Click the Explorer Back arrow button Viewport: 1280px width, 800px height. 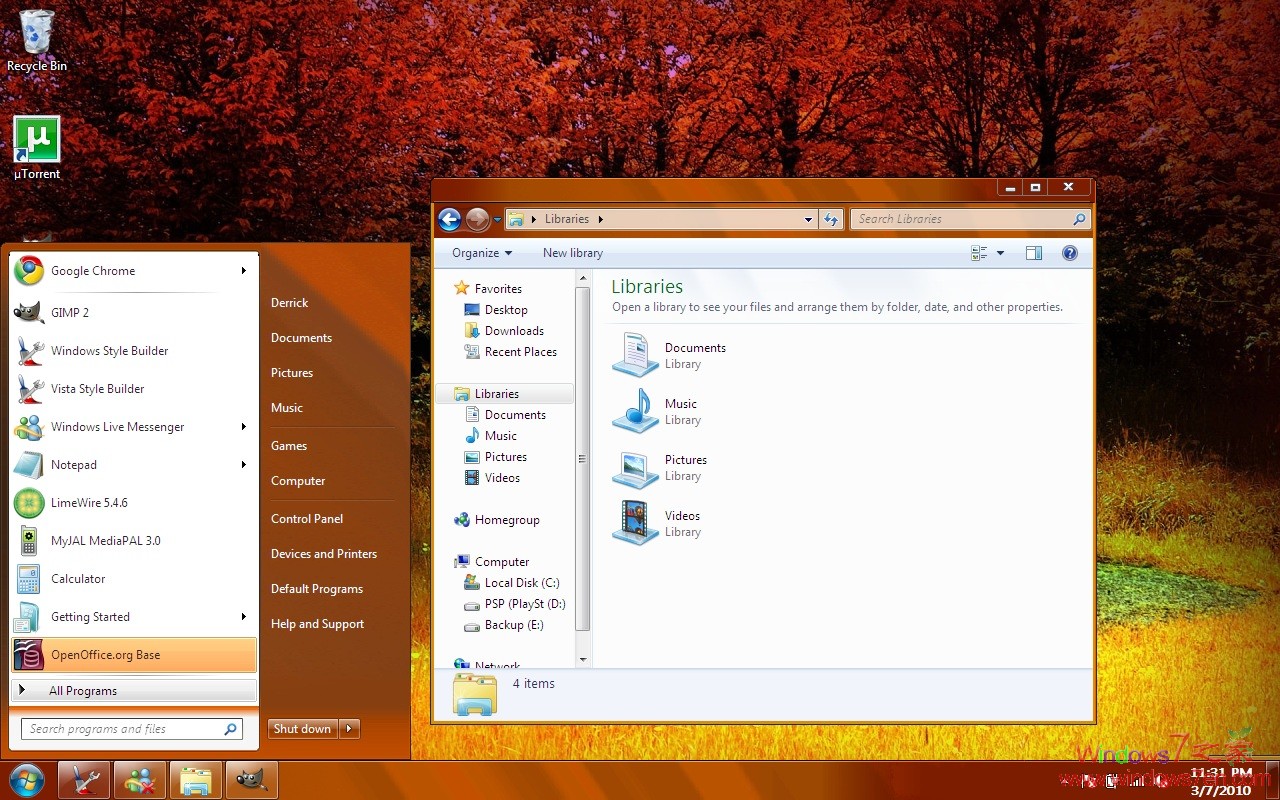click(x=450, y=219)
